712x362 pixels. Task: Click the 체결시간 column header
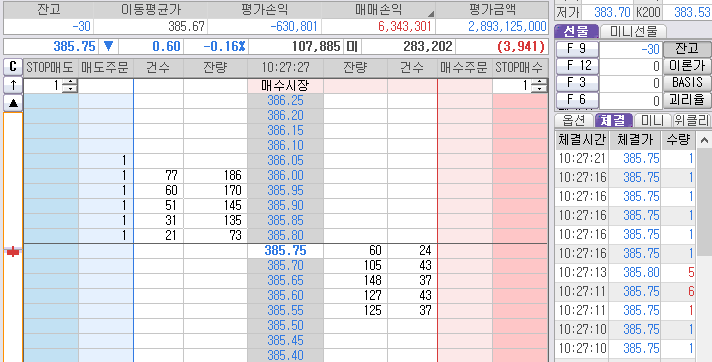582,141
